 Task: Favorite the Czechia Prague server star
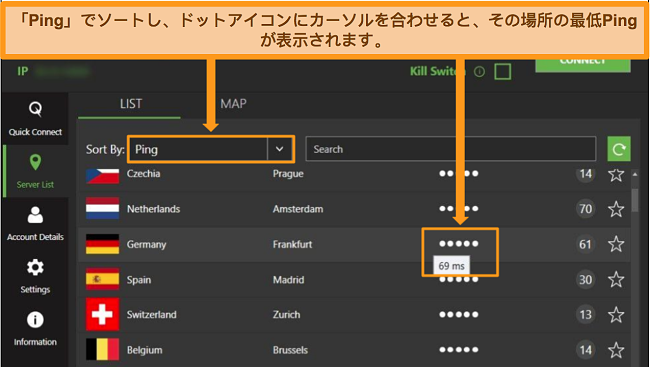click(616, 174)
